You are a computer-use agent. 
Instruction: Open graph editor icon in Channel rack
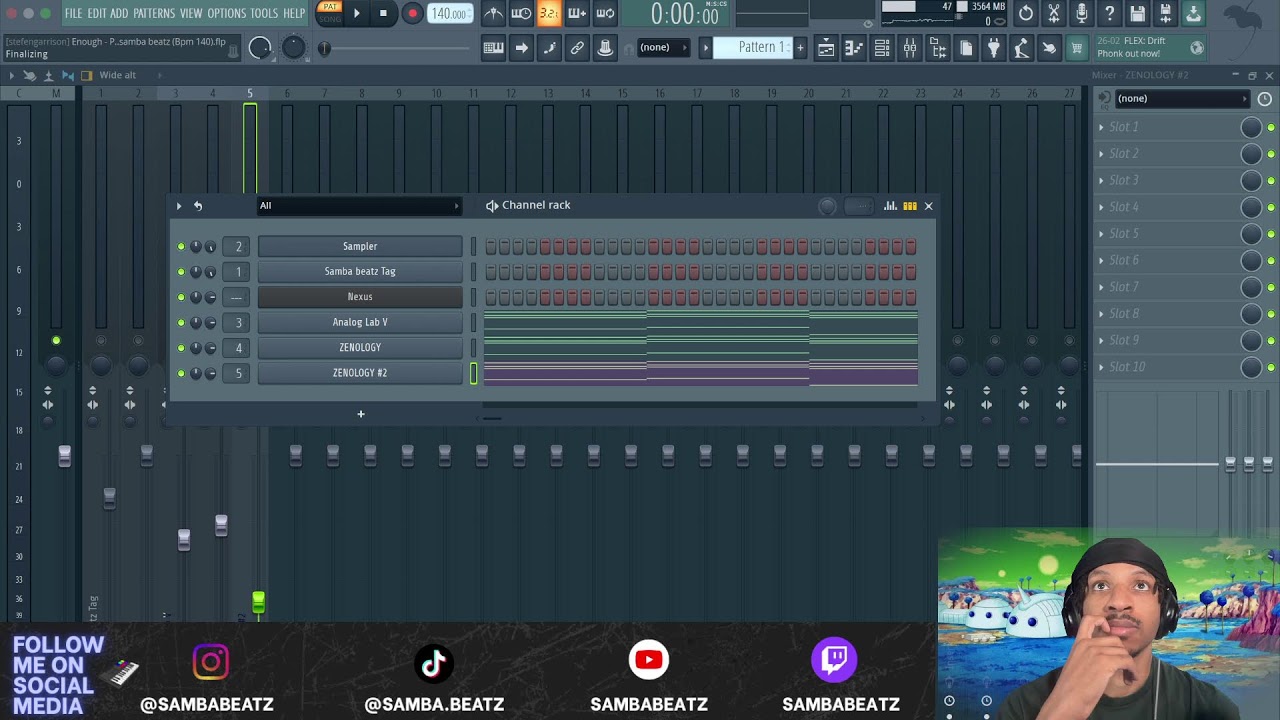coord(890,206)
